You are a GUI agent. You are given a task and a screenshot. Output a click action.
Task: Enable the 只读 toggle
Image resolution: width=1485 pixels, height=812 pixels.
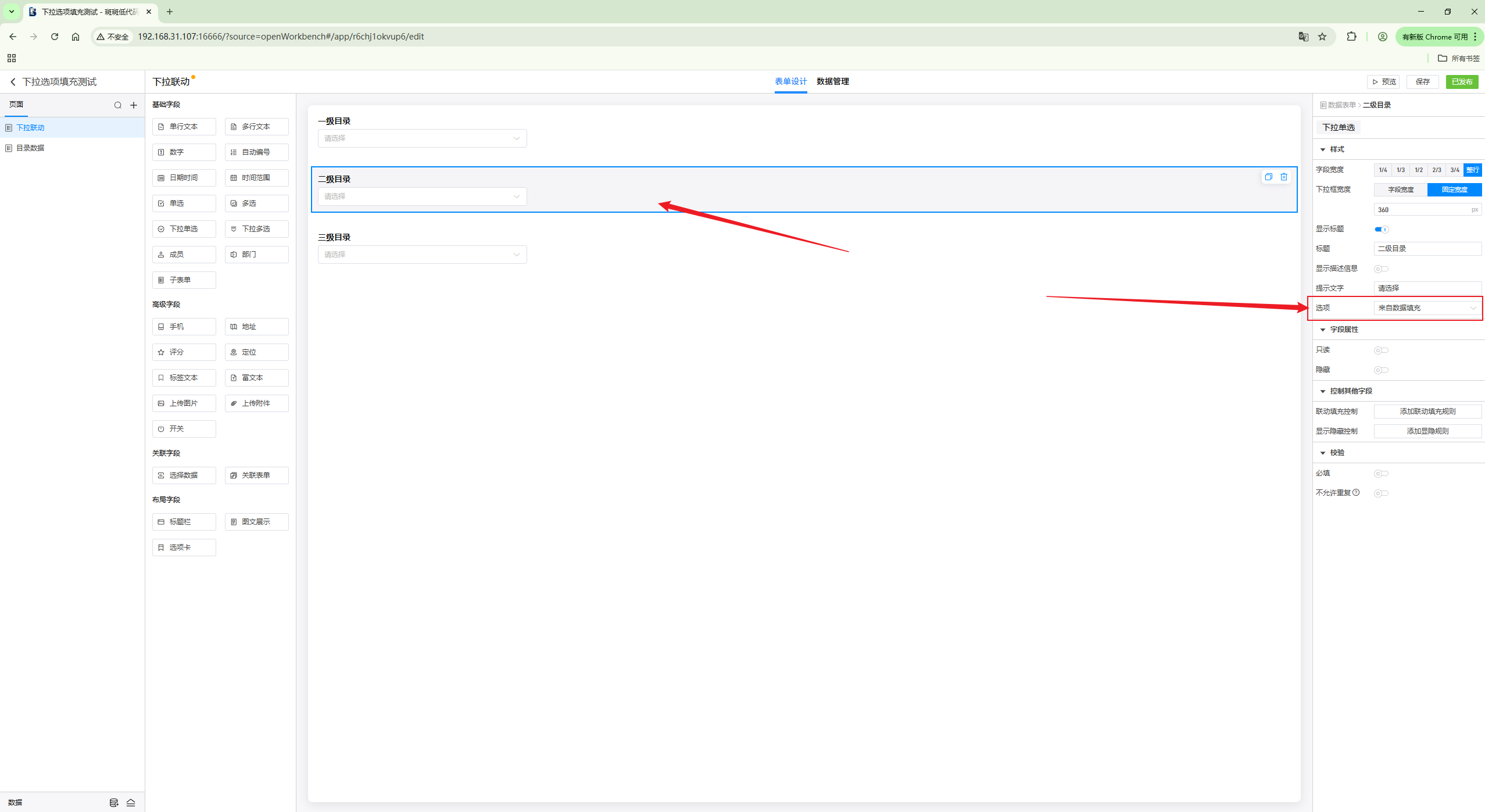tap(1381, 350)
